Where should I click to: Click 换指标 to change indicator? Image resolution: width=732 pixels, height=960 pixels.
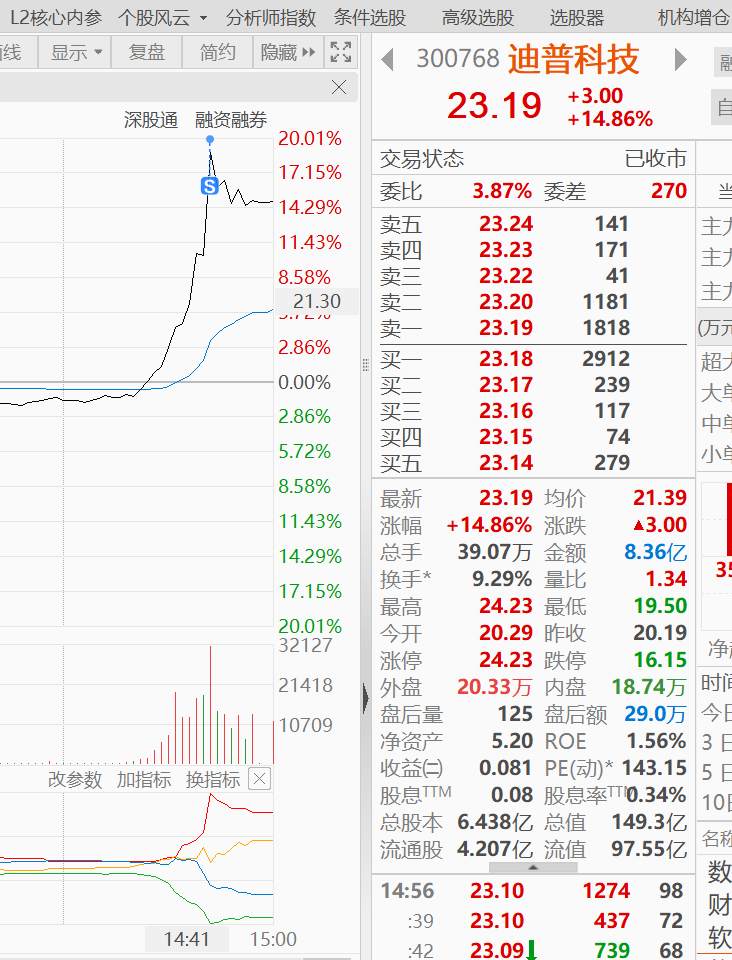(213, 779)
